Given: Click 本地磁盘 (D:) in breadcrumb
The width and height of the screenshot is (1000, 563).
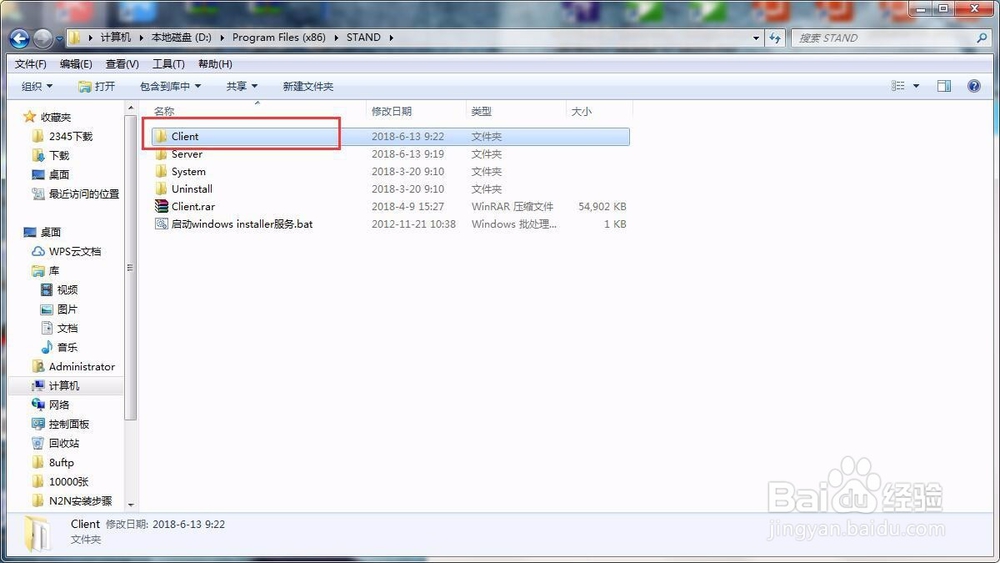Looking at the screenshot, I should 181,38.
